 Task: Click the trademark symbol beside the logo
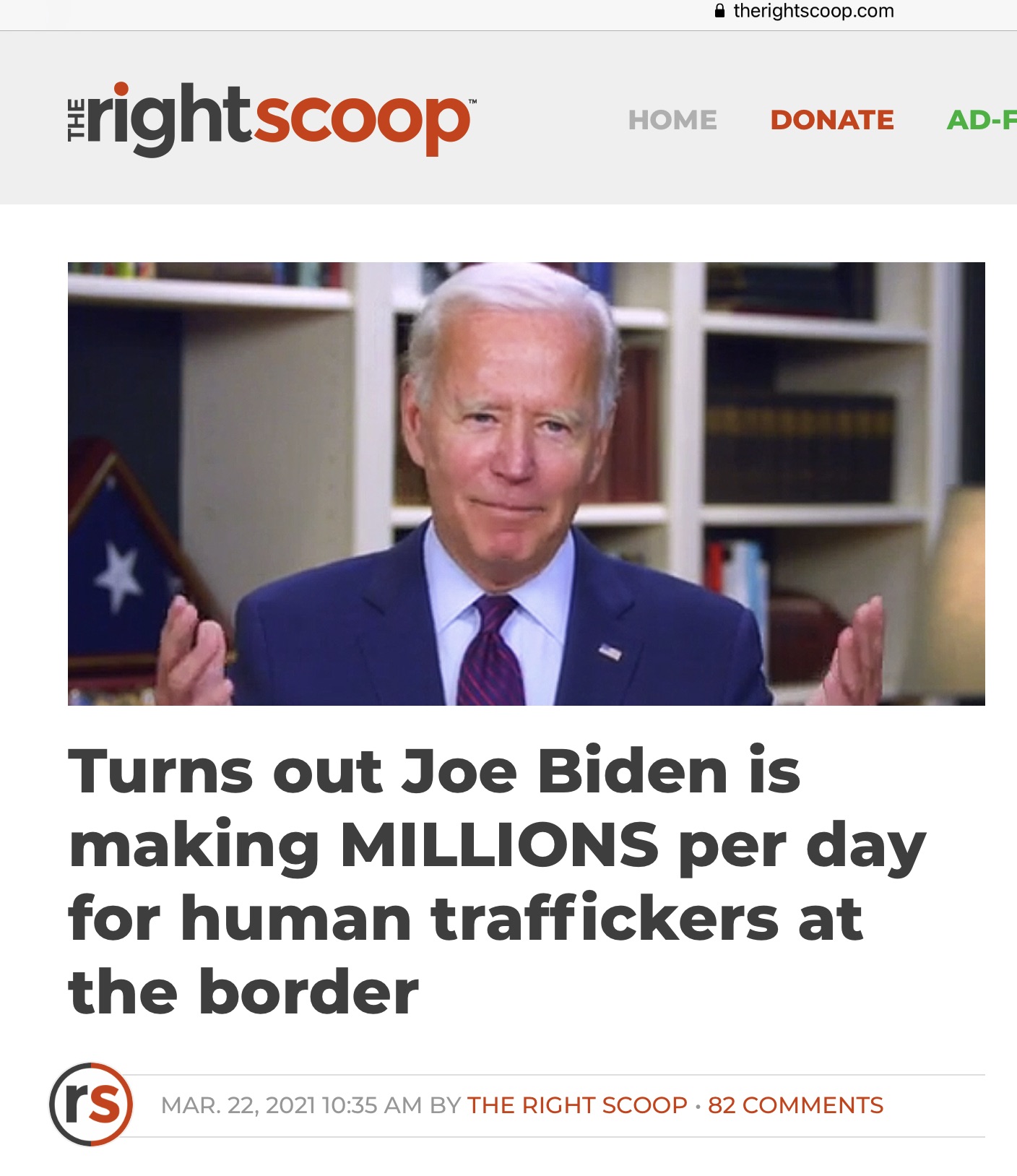pyautogui.click(x=472, y=102)
